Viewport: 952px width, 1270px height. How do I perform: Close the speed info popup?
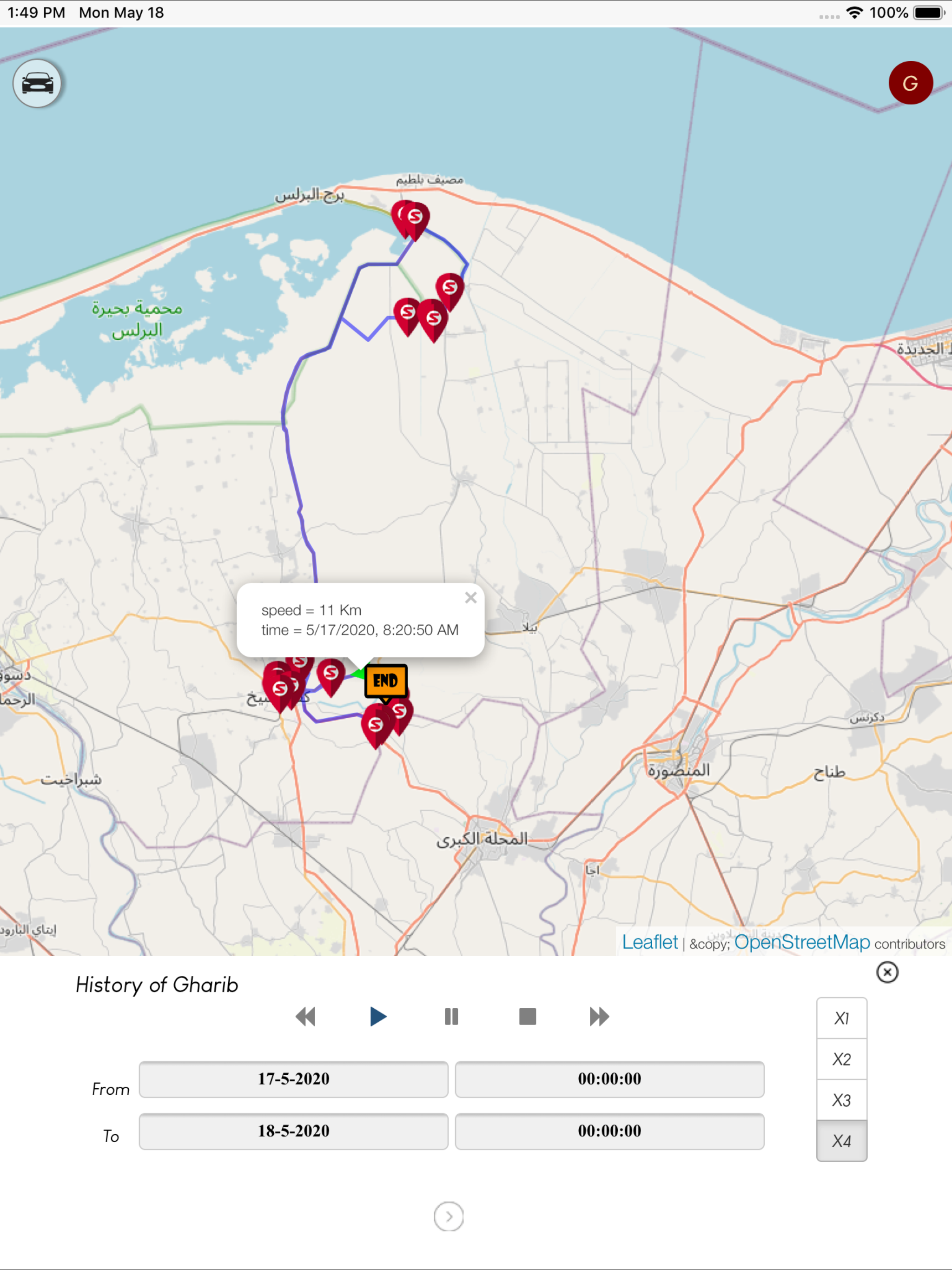tap(471, 598)
